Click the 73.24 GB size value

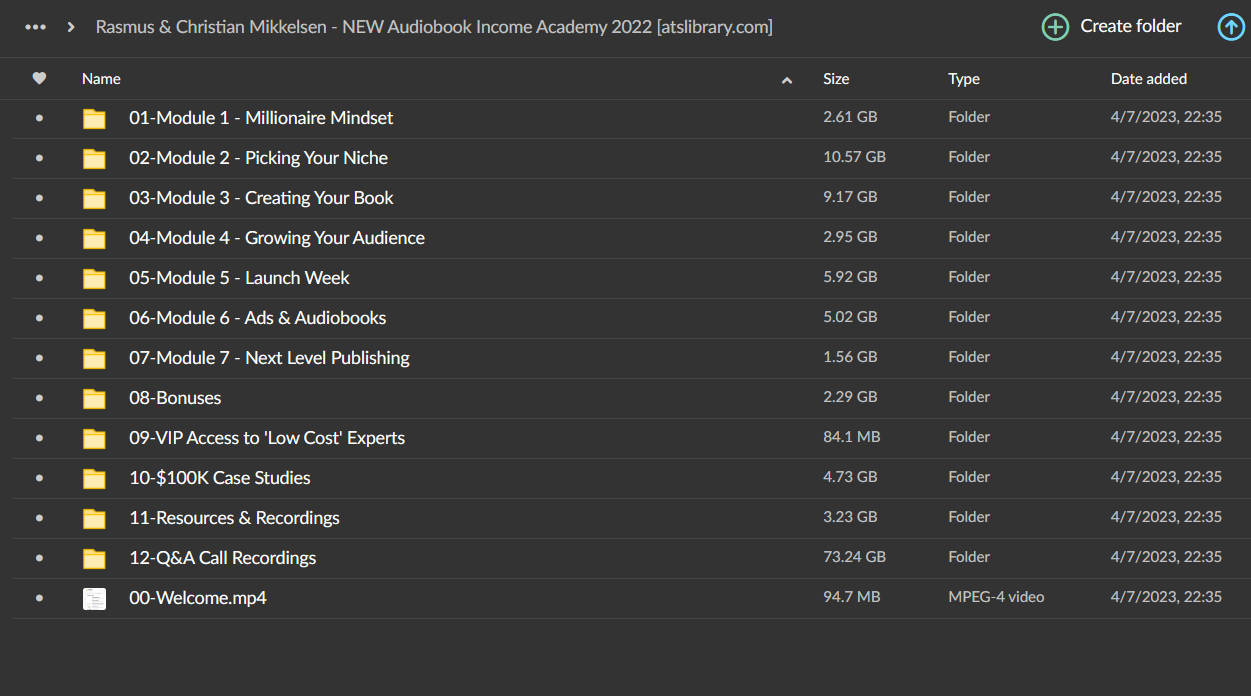point(854,557)
